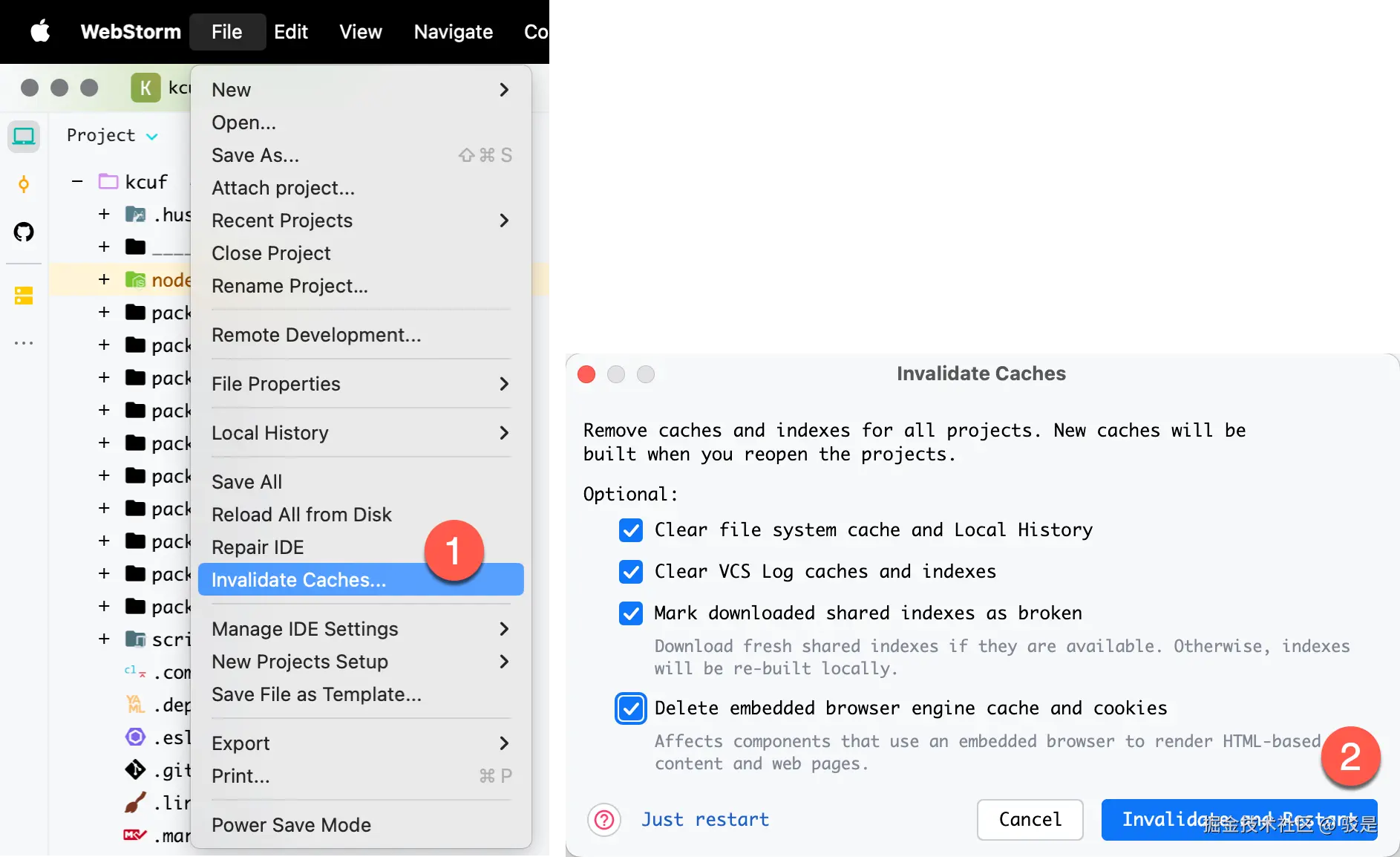1400x857 pixels.
Task: Open the View menu
Action: [x=360, y=31]
